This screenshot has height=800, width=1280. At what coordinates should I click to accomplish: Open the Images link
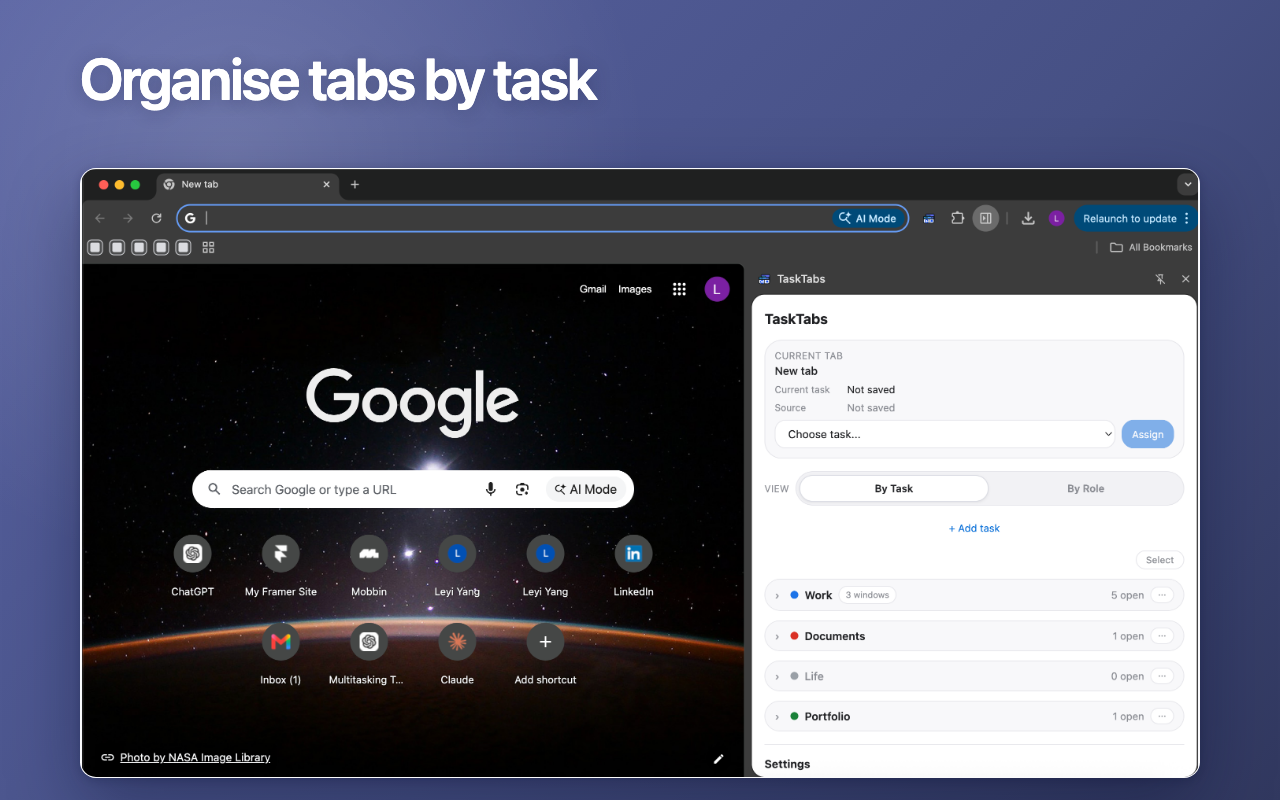(x=635, y=289)
